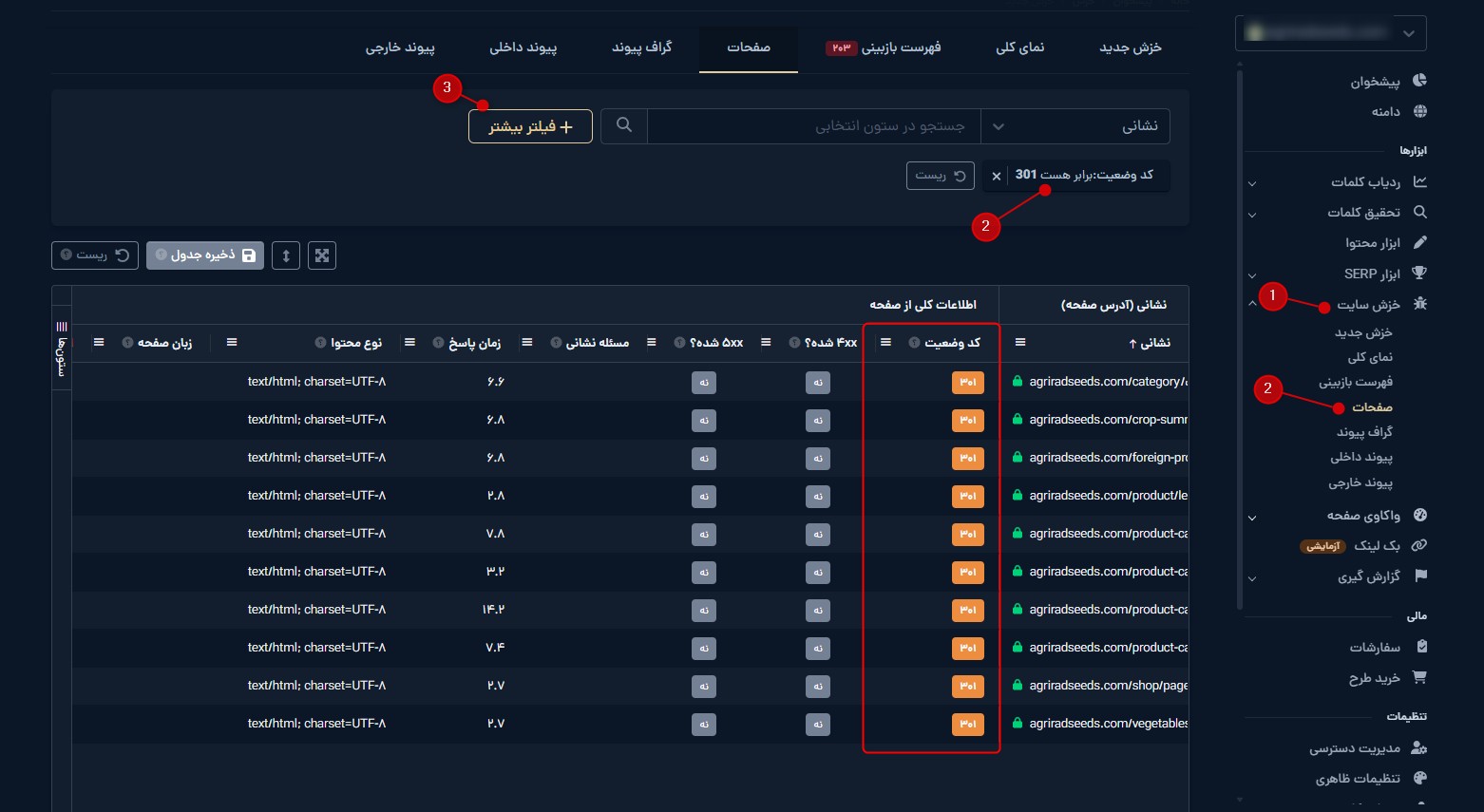The width and height of the screenshot is (1484, 812).
Task: Click the globe icon next to 'دامنه'
Action: click(1419, 111)
